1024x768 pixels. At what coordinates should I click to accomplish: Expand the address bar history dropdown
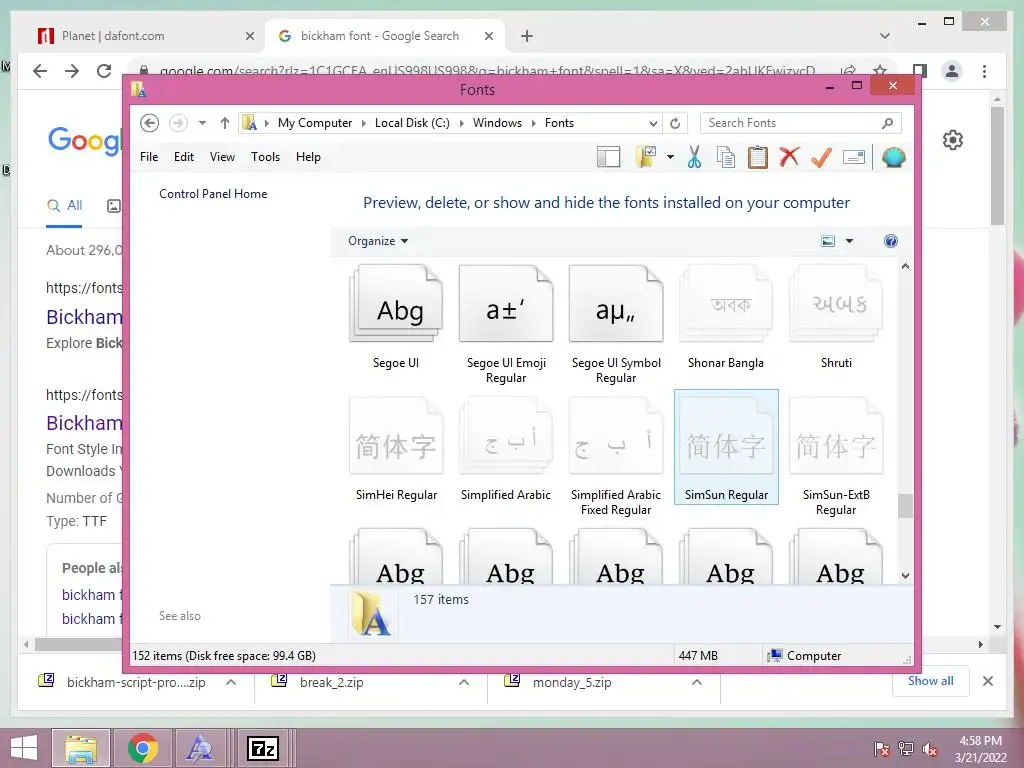coord(653,123)
